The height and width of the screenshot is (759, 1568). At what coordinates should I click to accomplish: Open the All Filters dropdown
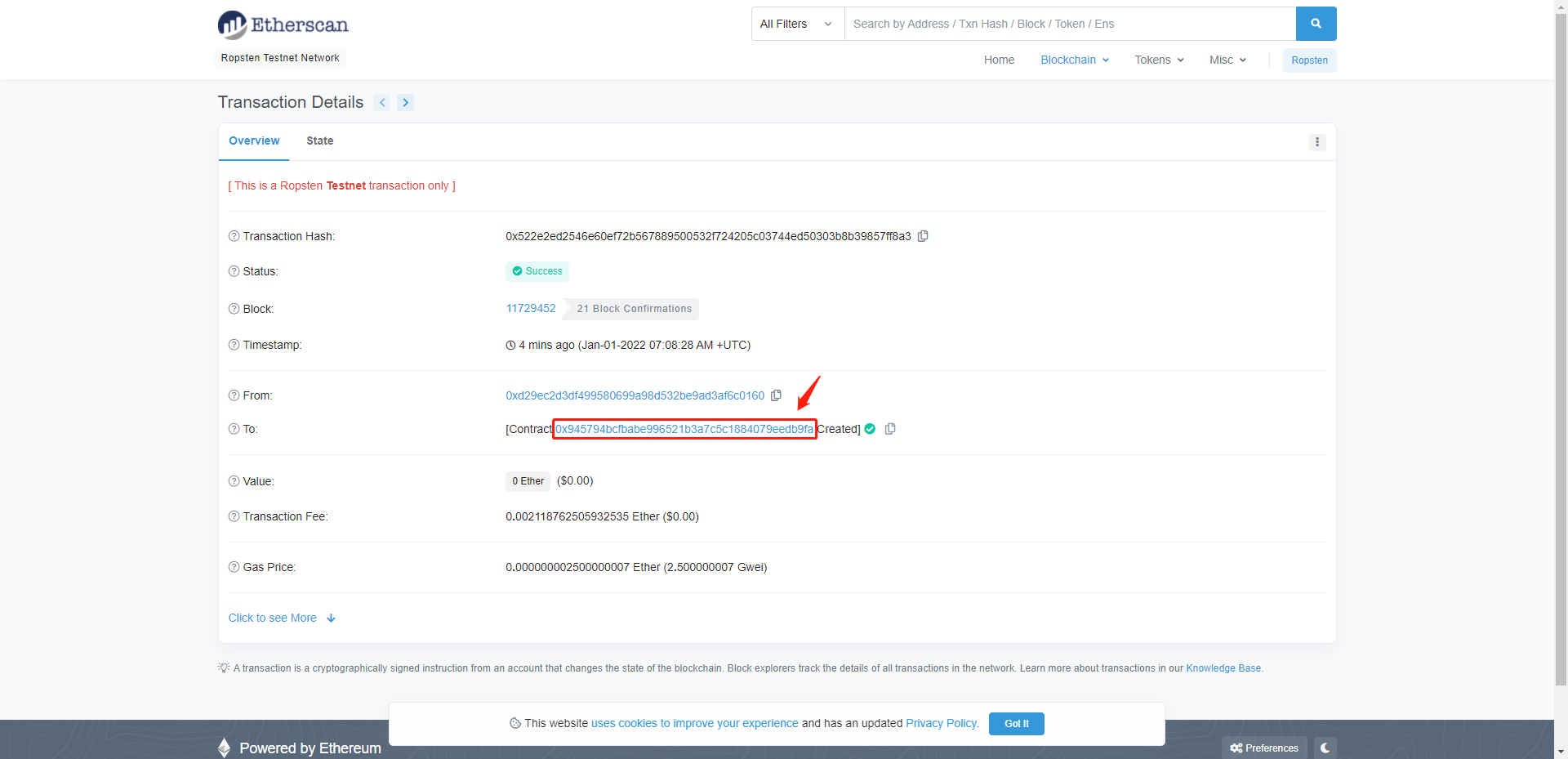[x=797, y=24]
